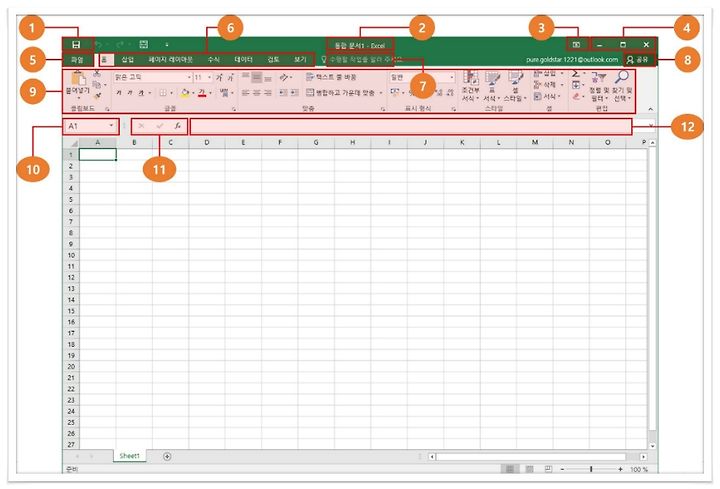Click the 붙여넣기 (Paste) clipboard icon
Viewport: 720px width, 489px height.
coord(78,79)
